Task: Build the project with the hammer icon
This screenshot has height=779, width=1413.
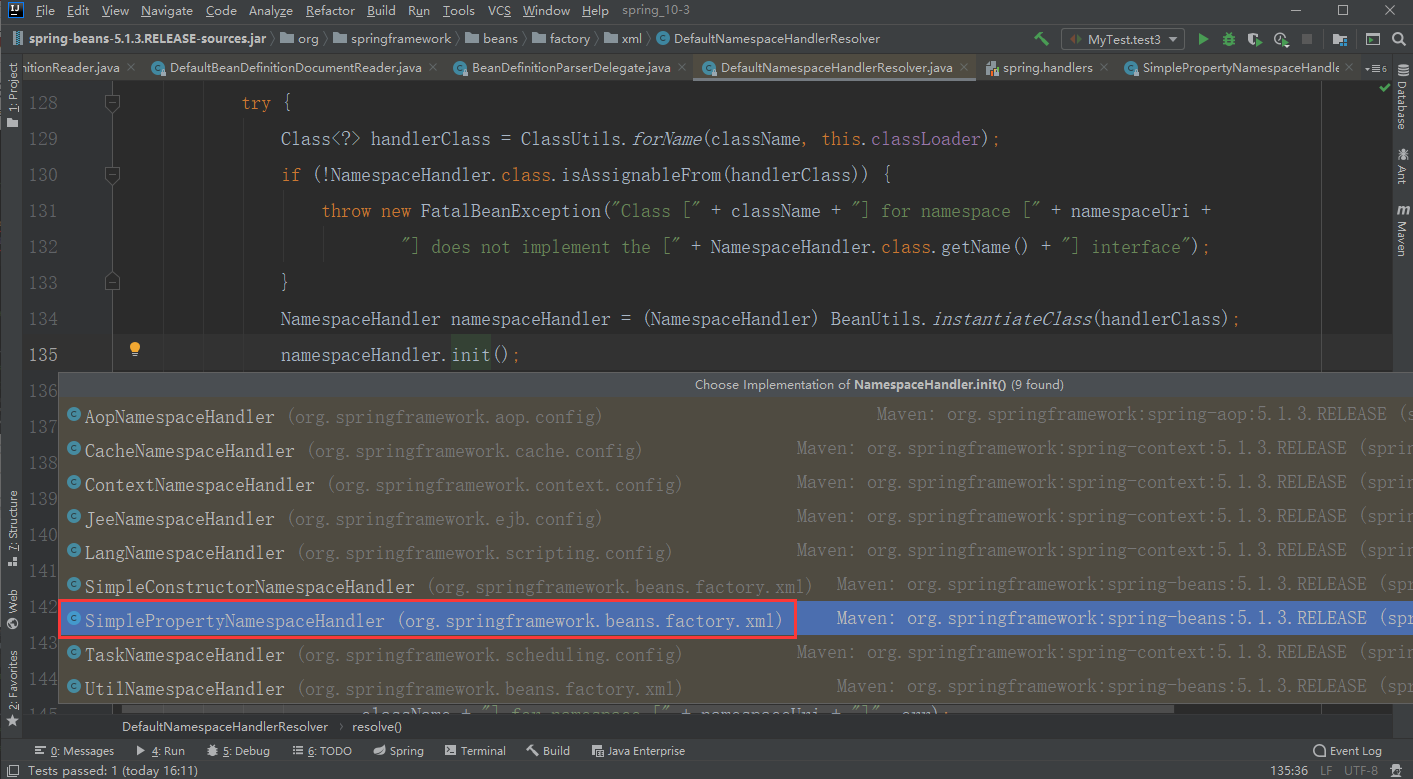Action: click(x=1042, y=39)
